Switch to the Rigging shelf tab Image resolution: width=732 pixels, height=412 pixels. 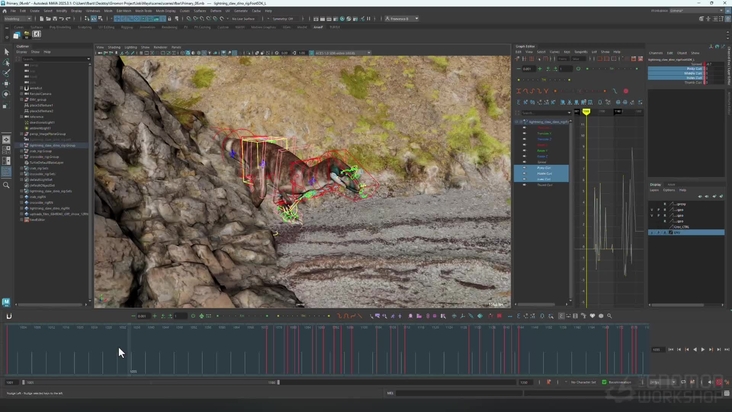[127, 27]
